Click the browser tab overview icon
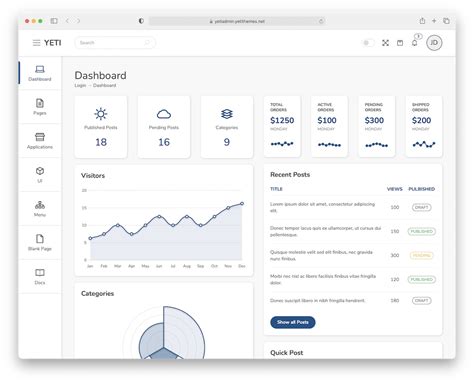Viewport: 474px width, 383px height. click(446, 21)
